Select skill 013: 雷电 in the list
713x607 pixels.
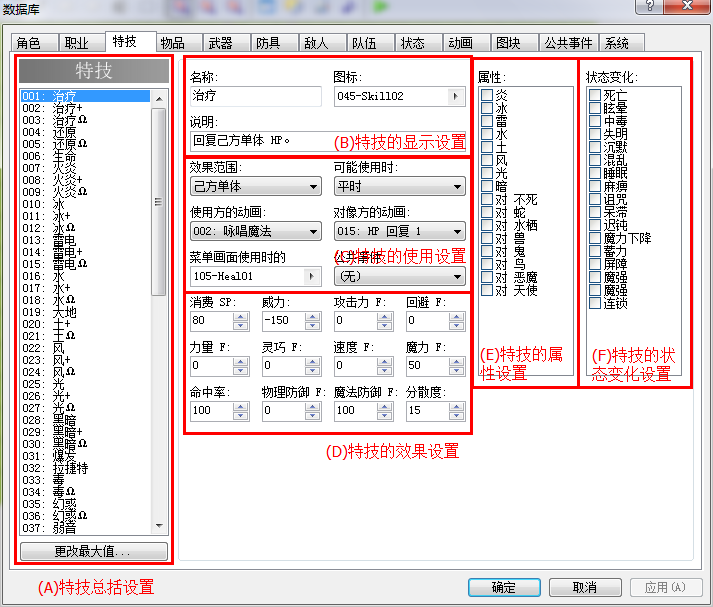point(85,240)
